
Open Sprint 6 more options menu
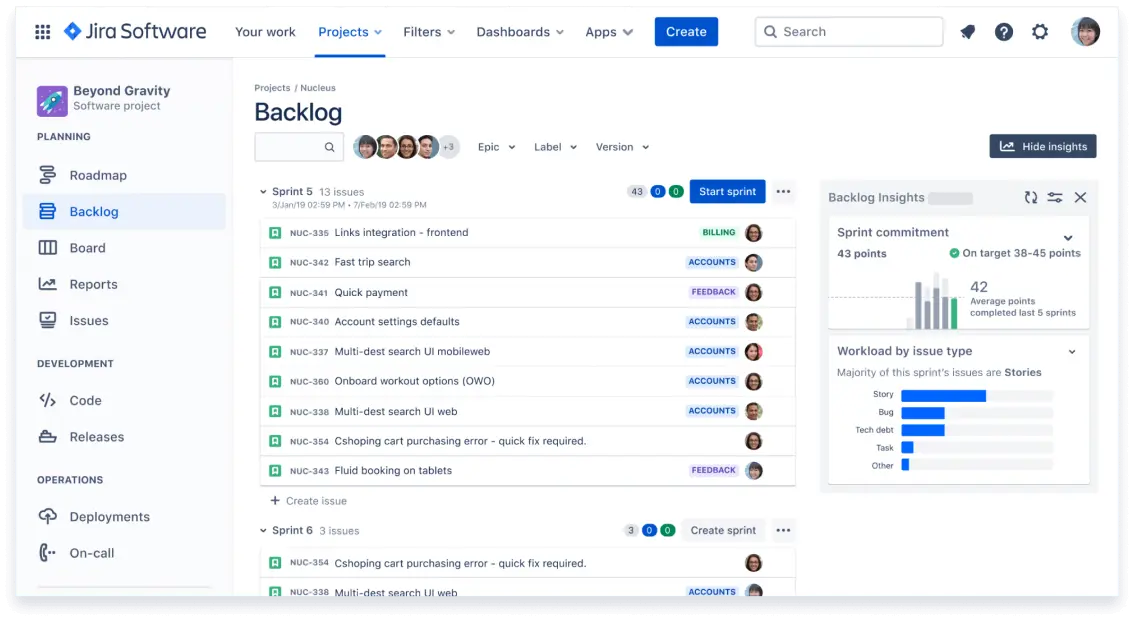coord(783,531)
